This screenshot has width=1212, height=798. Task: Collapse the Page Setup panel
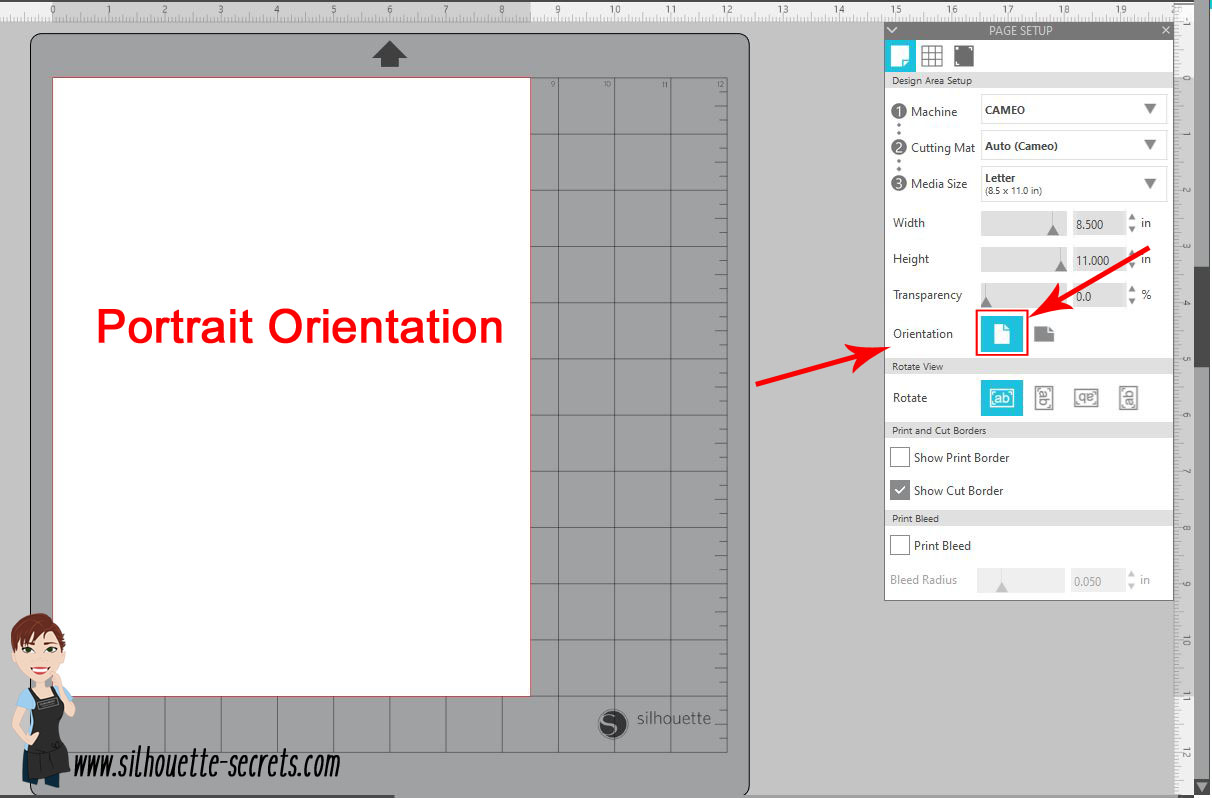point(891,30)
